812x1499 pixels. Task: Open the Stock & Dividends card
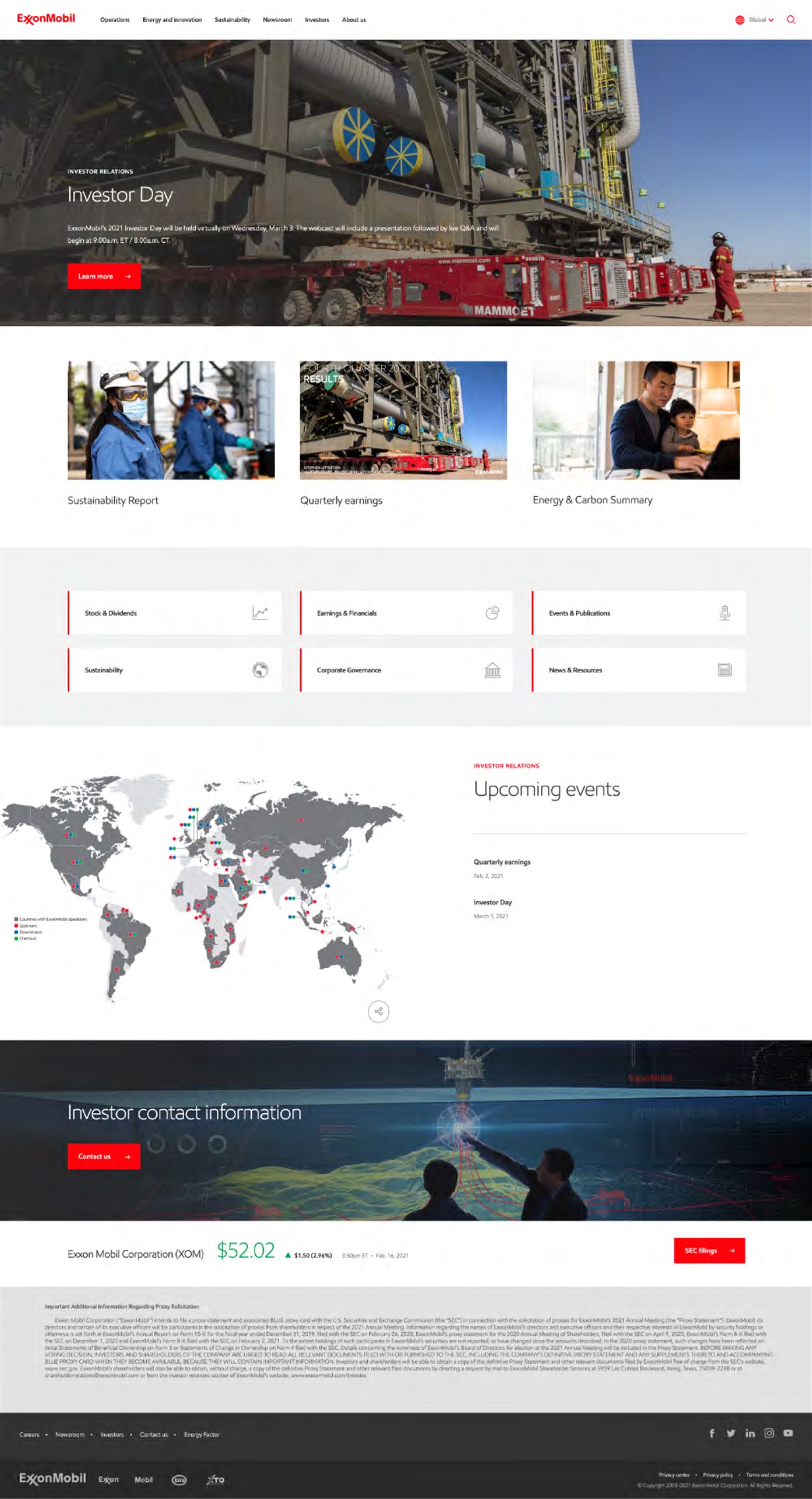click(175, 613)
